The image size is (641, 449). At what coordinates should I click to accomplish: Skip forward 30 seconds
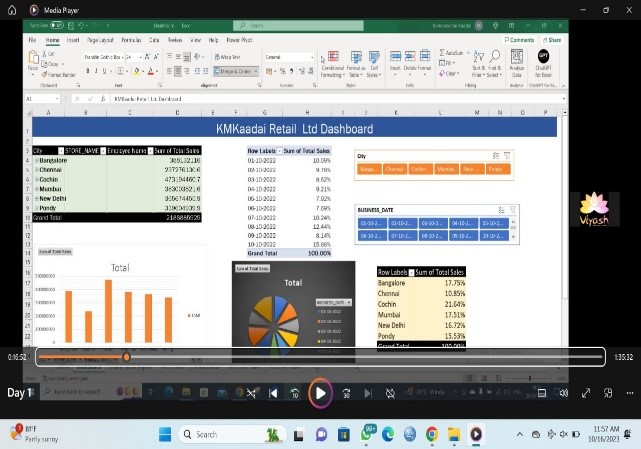coord(346,393)
